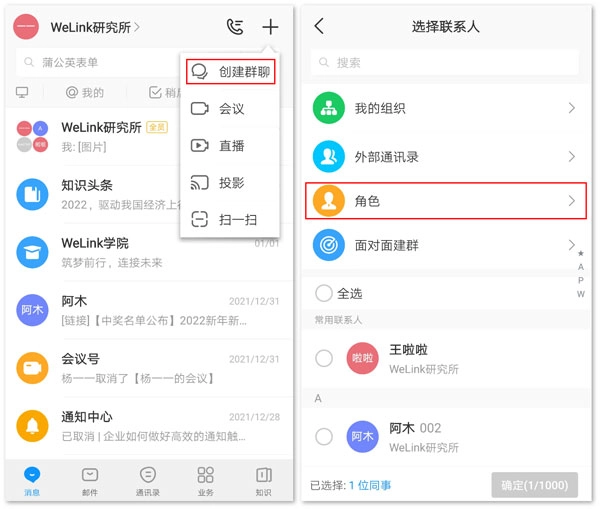Expand 外部通讯录 with its chevron
The width and height of the screenshot is (600, 509).
coord(571,157)
